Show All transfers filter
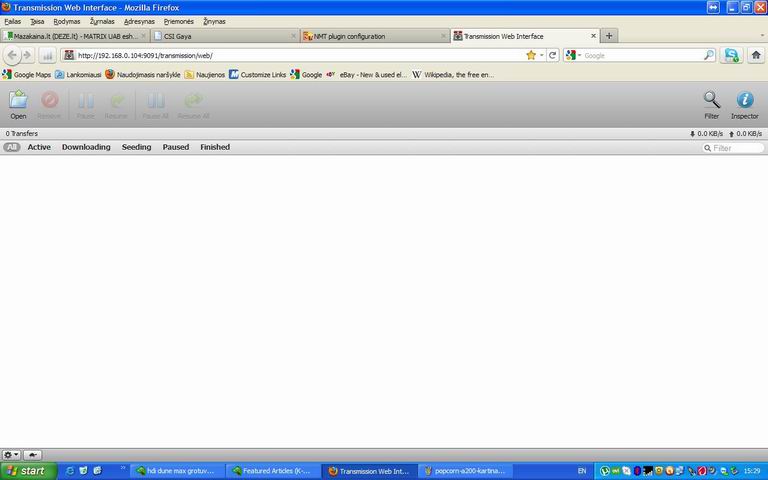Image resolution: width=768 pixels, height=480 pixels. 12,147
